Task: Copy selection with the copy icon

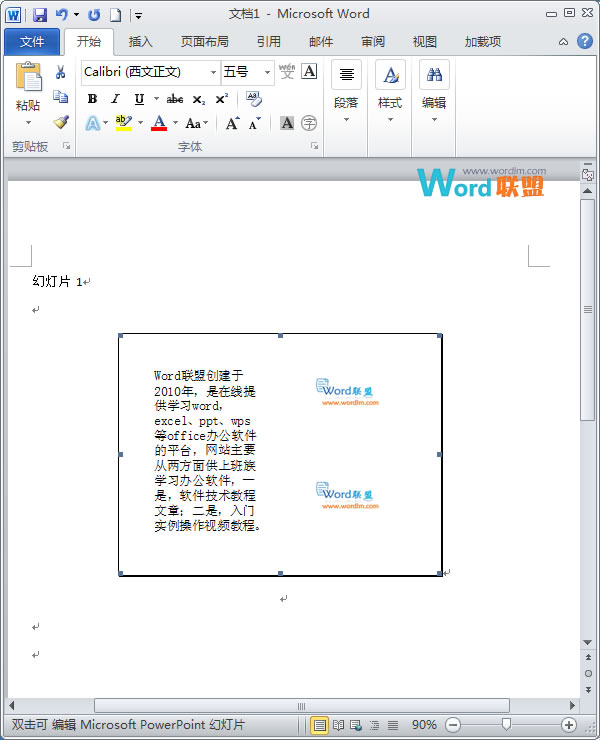Action: coord(60,97)
